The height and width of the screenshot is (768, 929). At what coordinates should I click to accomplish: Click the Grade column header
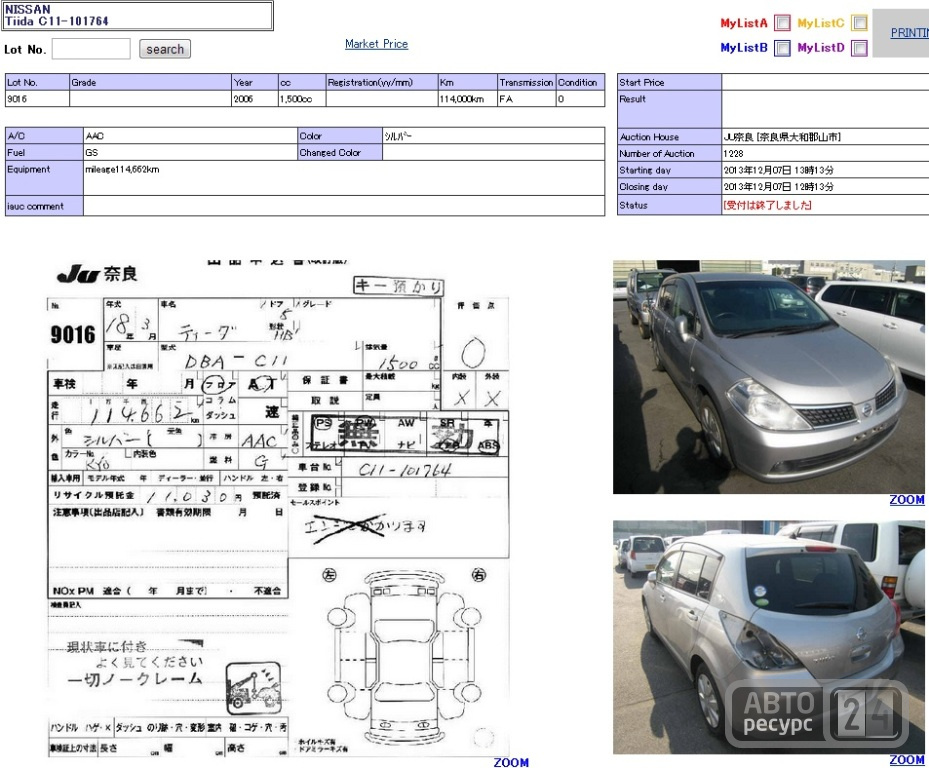[150, 82]
